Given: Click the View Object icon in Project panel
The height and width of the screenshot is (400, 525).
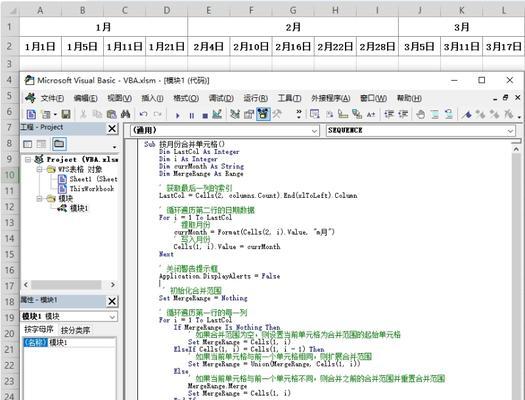Looking at the screenshot, I should pyautogui.click(x=42, y=144).
